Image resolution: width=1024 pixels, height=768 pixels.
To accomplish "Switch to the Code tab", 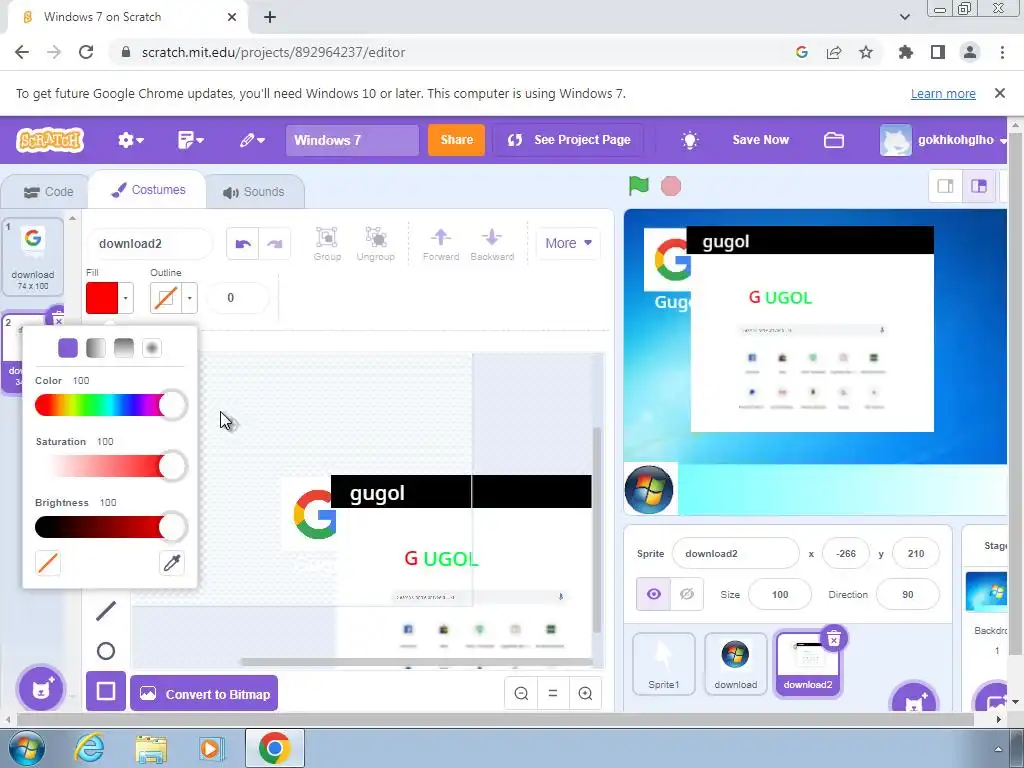I will [x=48, y=192].
